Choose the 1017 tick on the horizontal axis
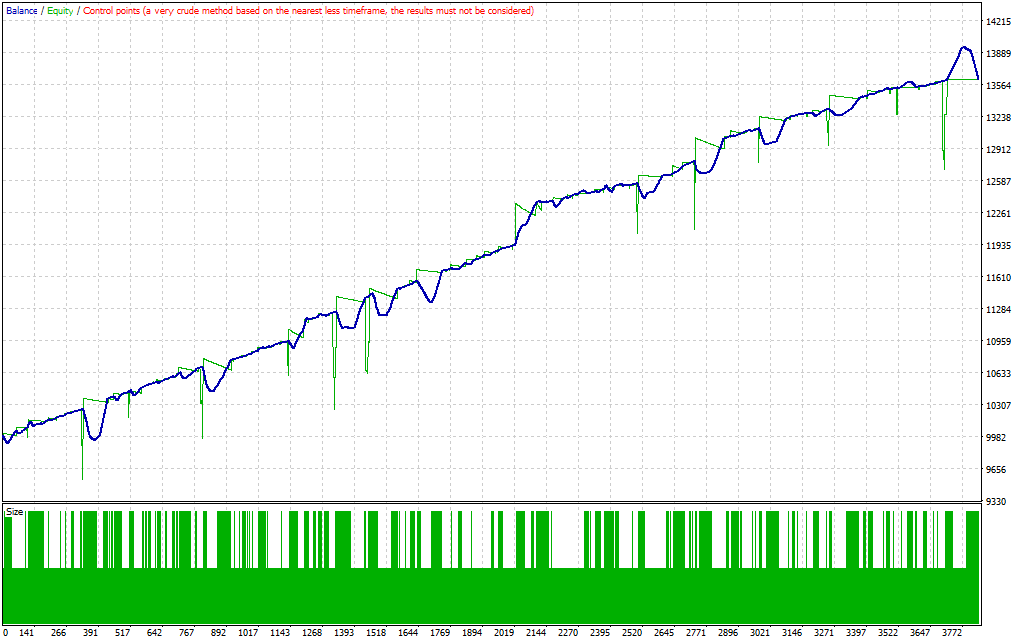 coord(249,632)
